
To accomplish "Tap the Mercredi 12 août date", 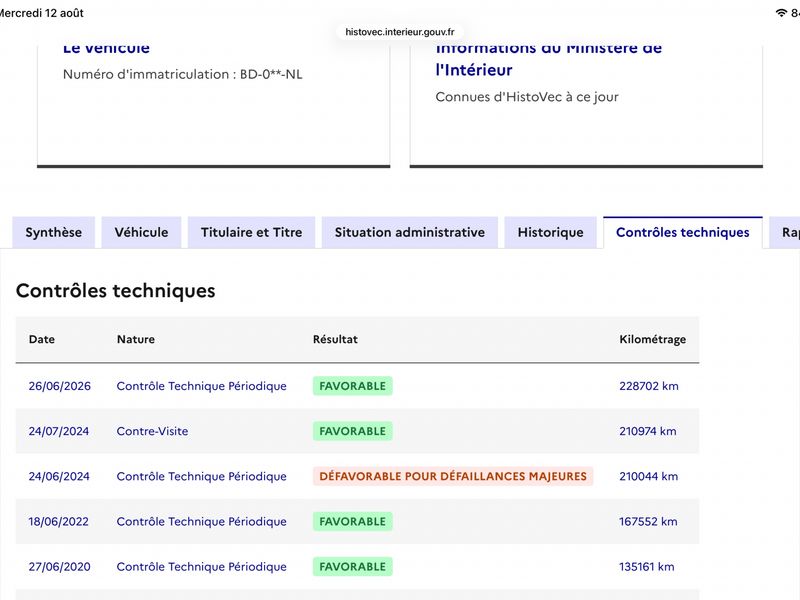I will click(x=41, y=13).
